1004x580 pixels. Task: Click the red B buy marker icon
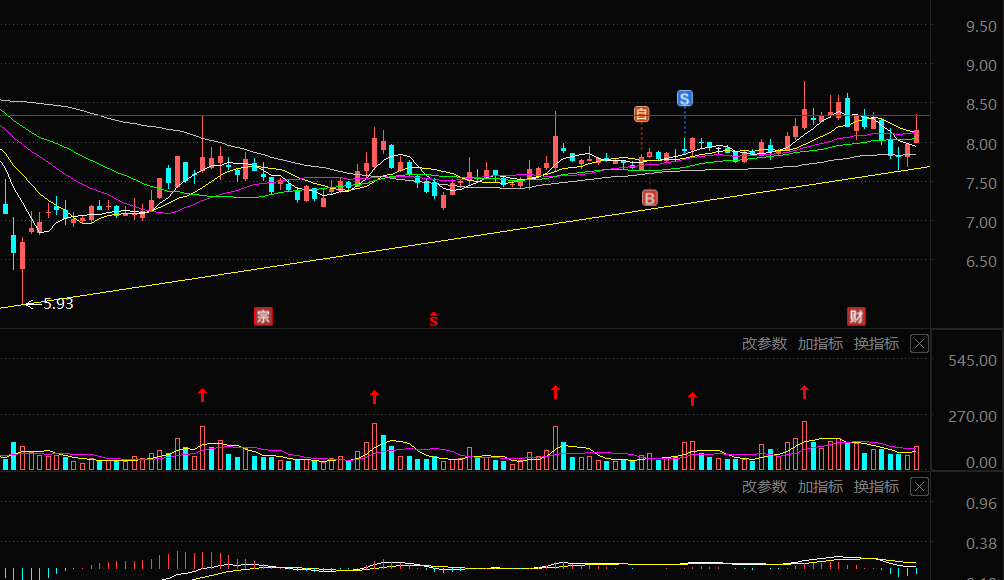[x=649, y=198]
